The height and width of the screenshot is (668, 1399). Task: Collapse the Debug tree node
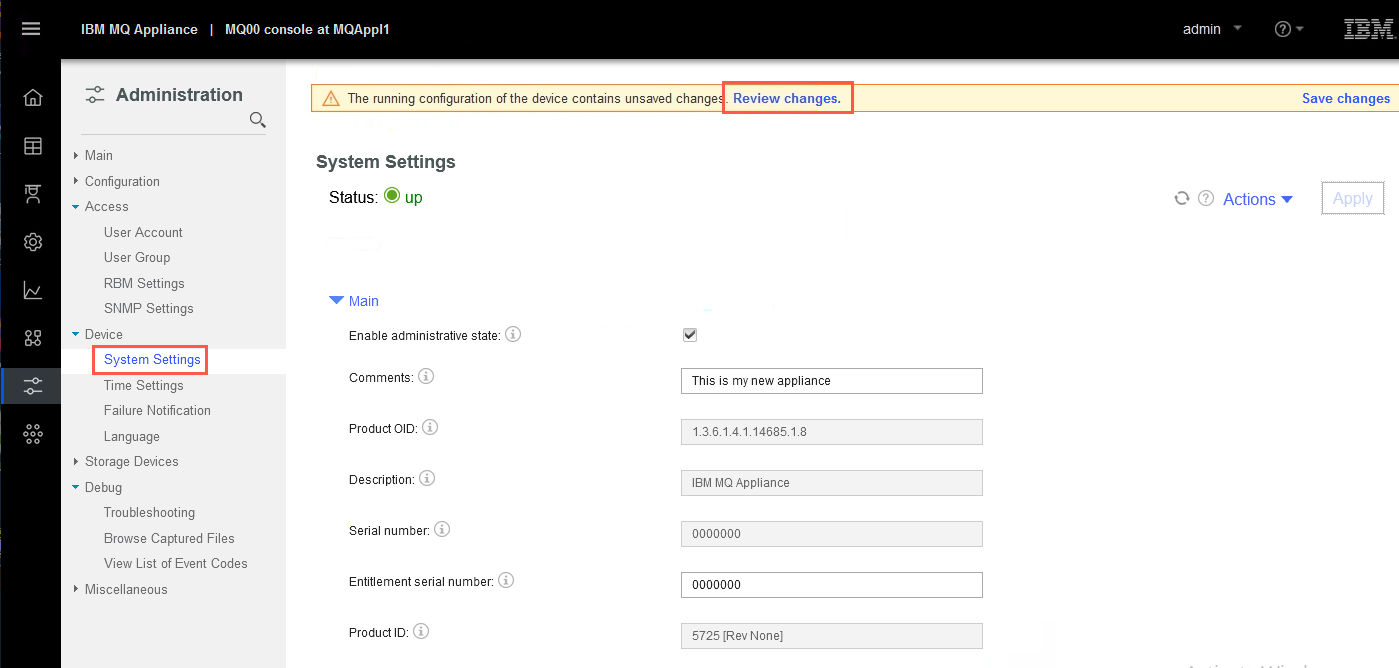pos(76,488)
